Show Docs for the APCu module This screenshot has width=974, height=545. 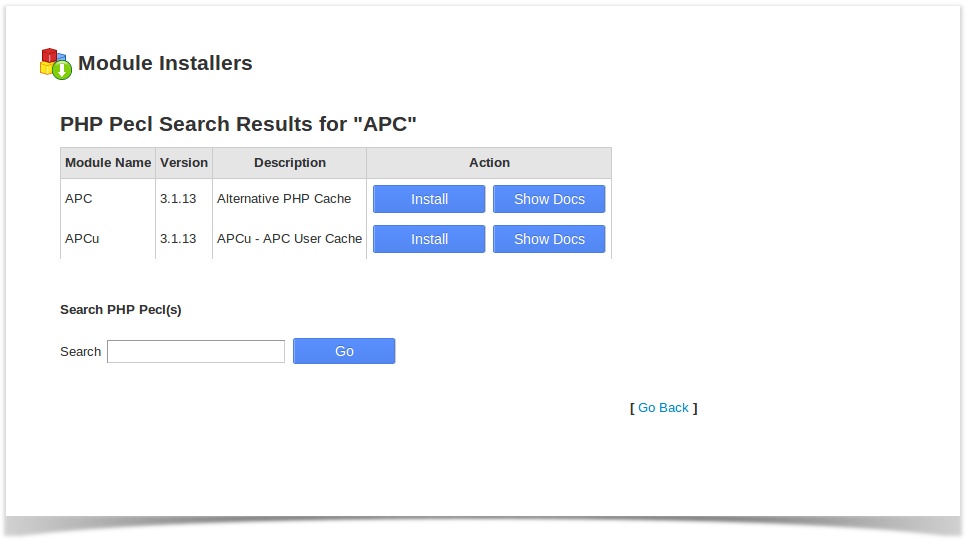(x=549, y=239)
